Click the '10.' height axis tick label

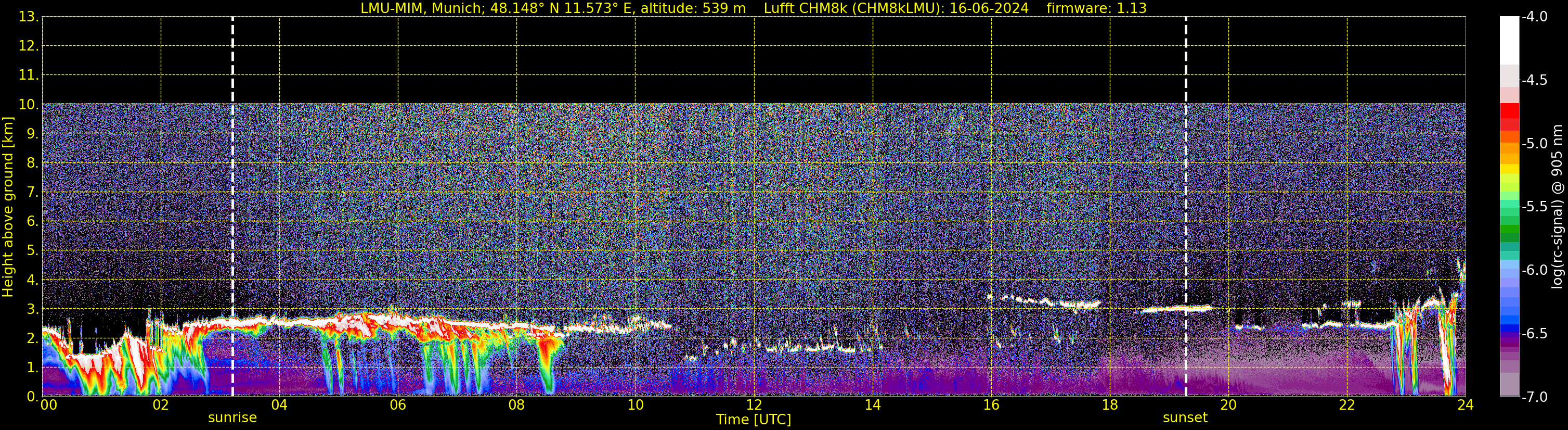click(29, 105)
